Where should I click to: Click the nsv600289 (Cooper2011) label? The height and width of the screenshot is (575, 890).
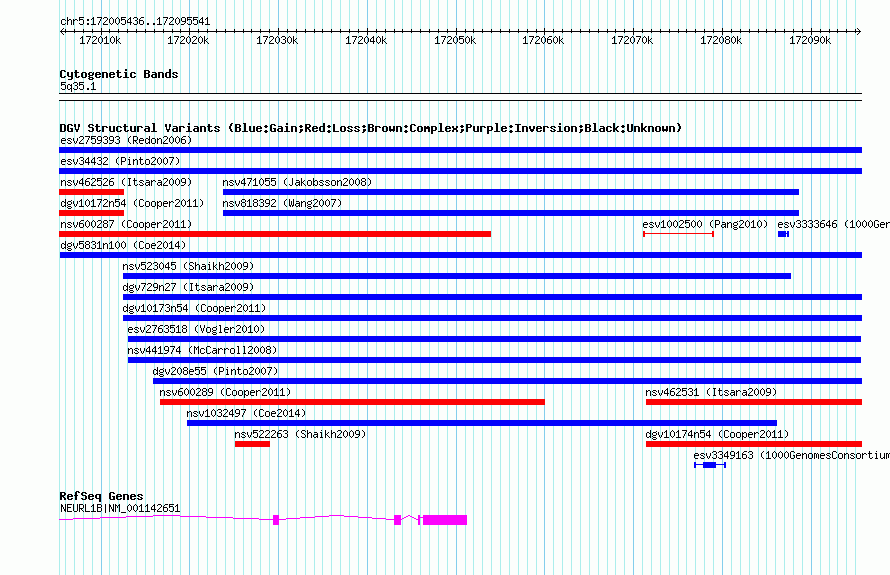click(225, 392)
